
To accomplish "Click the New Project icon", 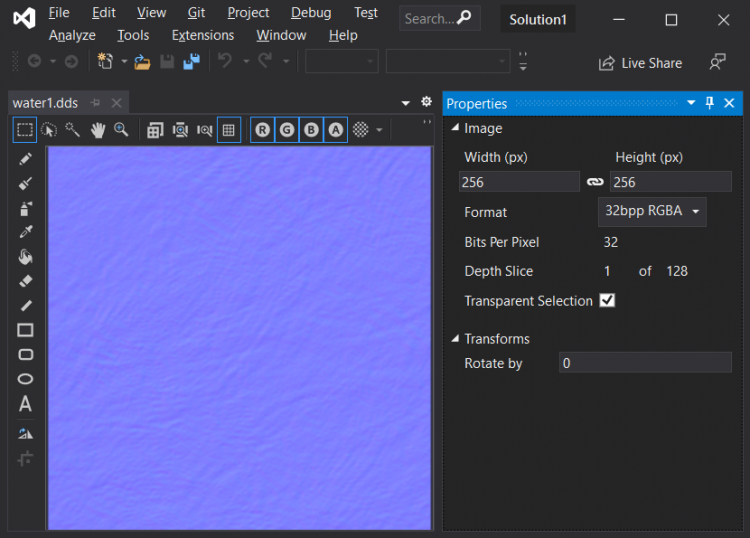I will pos(105,61).
